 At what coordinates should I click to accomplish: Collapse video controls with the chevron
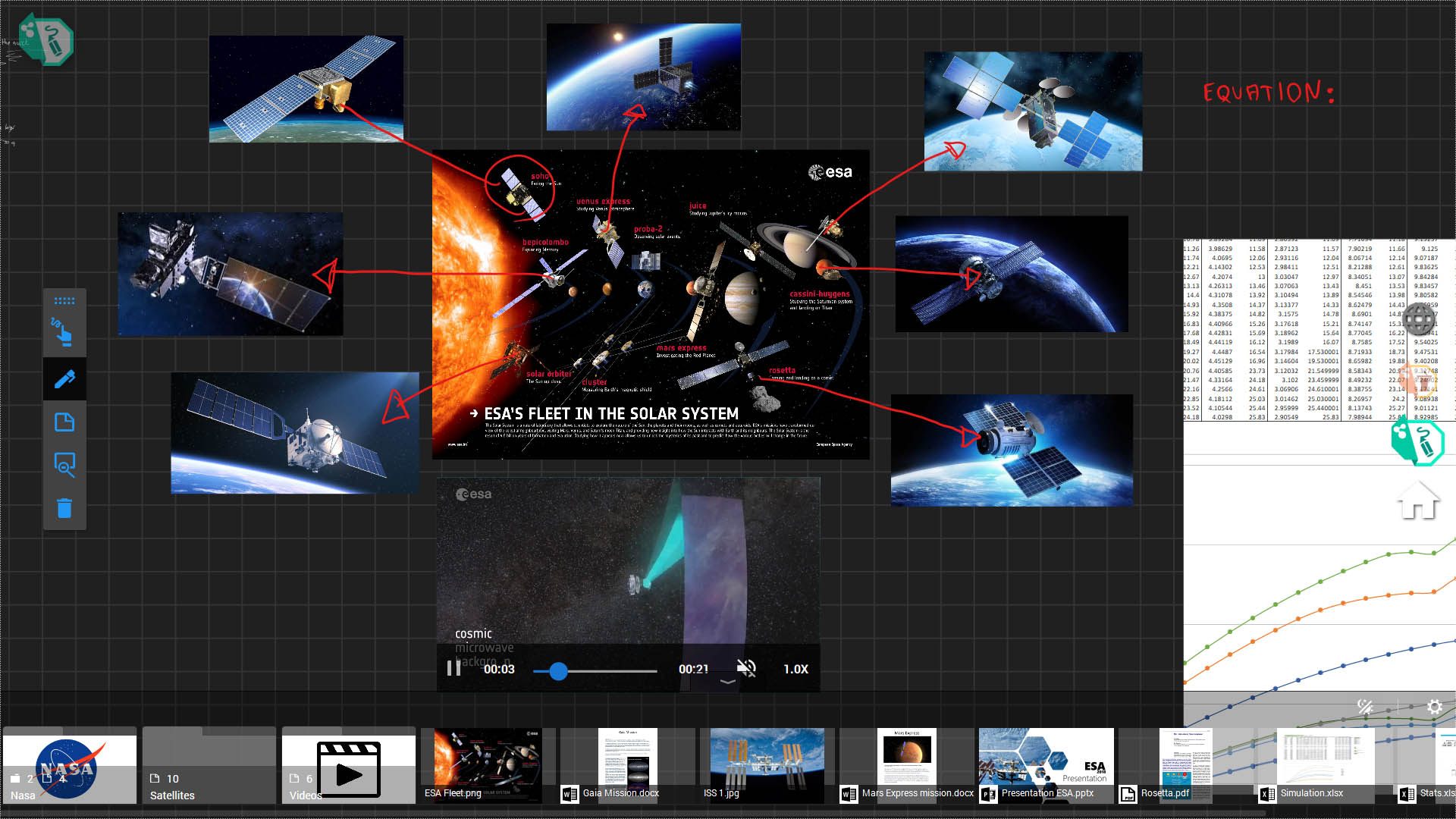tap(727, 682)
